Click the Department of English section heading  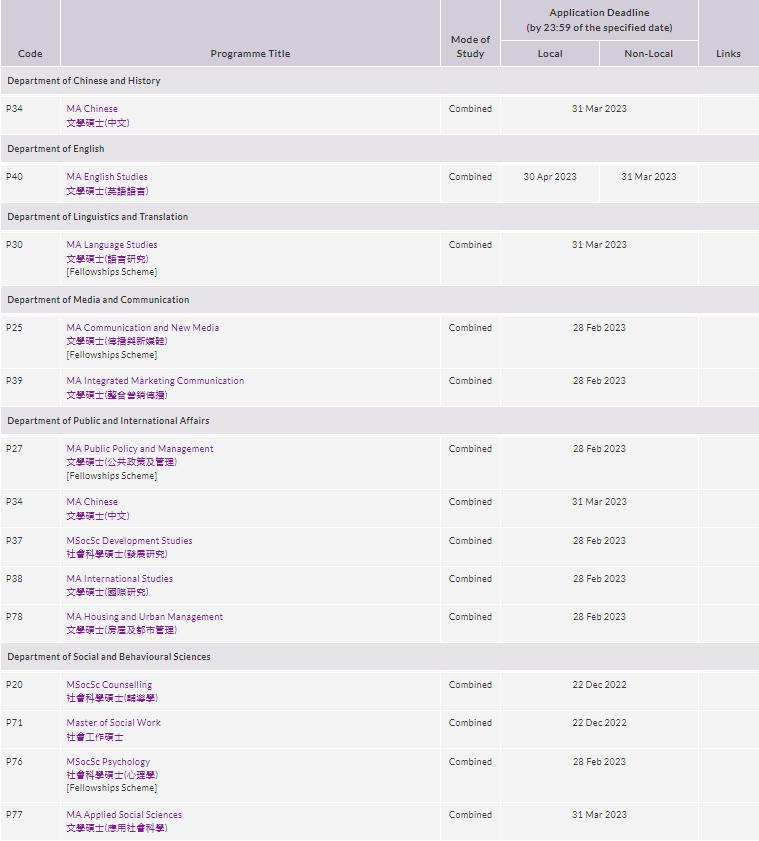[x=56, y=149]
